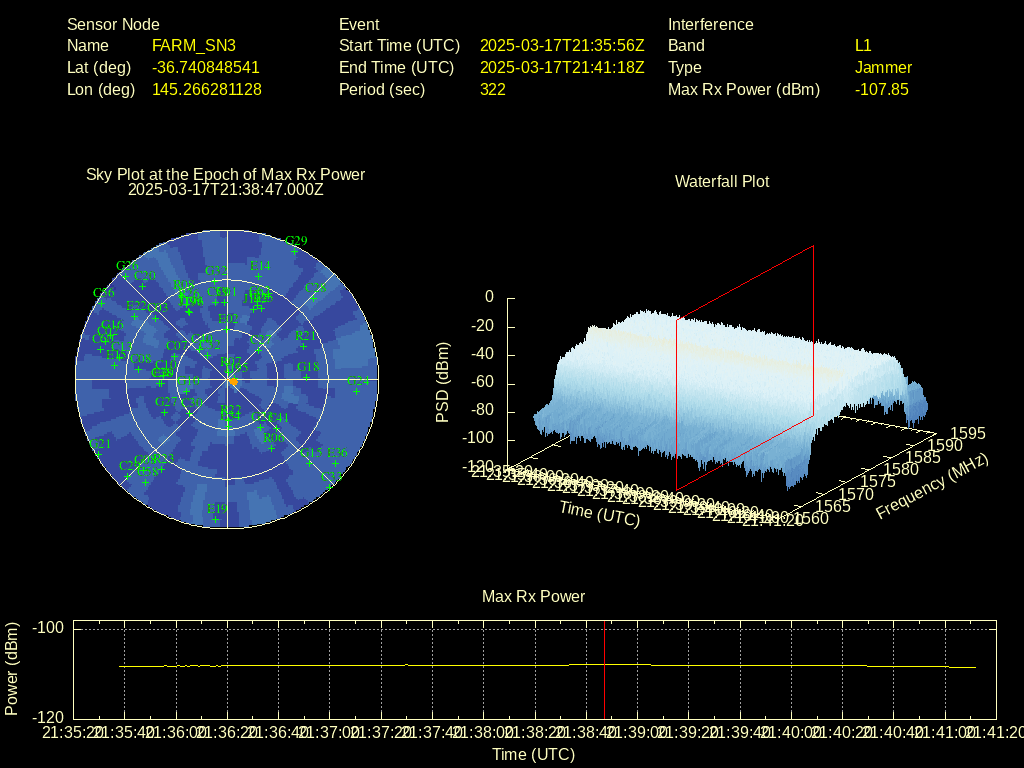
Task: Click the red marker line in Max Rx Power plot
Action: [605, 670]
